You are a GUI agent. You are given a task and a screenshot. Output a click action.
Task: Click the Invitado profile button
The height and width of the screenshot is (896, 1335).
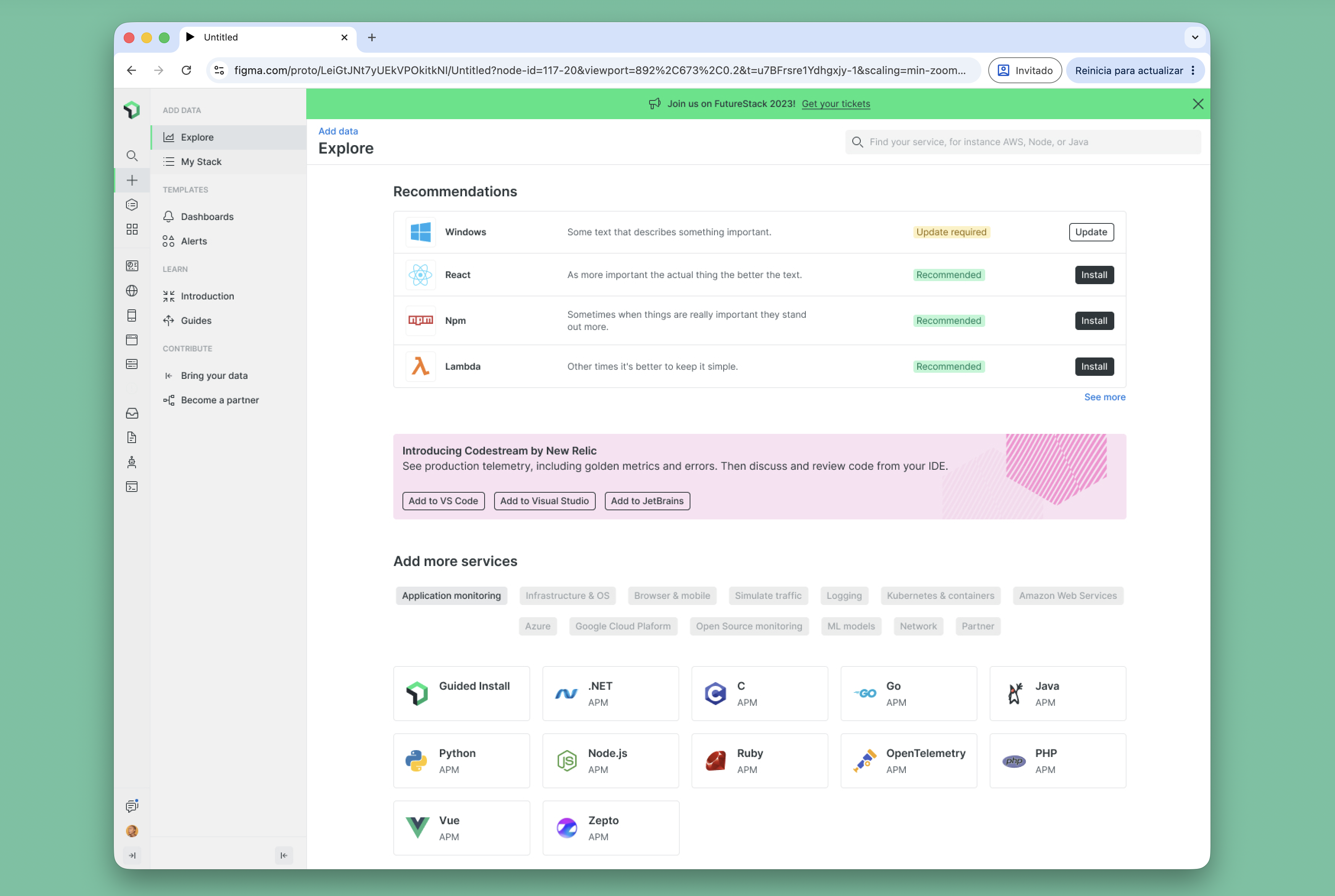tap(1025, 70)
